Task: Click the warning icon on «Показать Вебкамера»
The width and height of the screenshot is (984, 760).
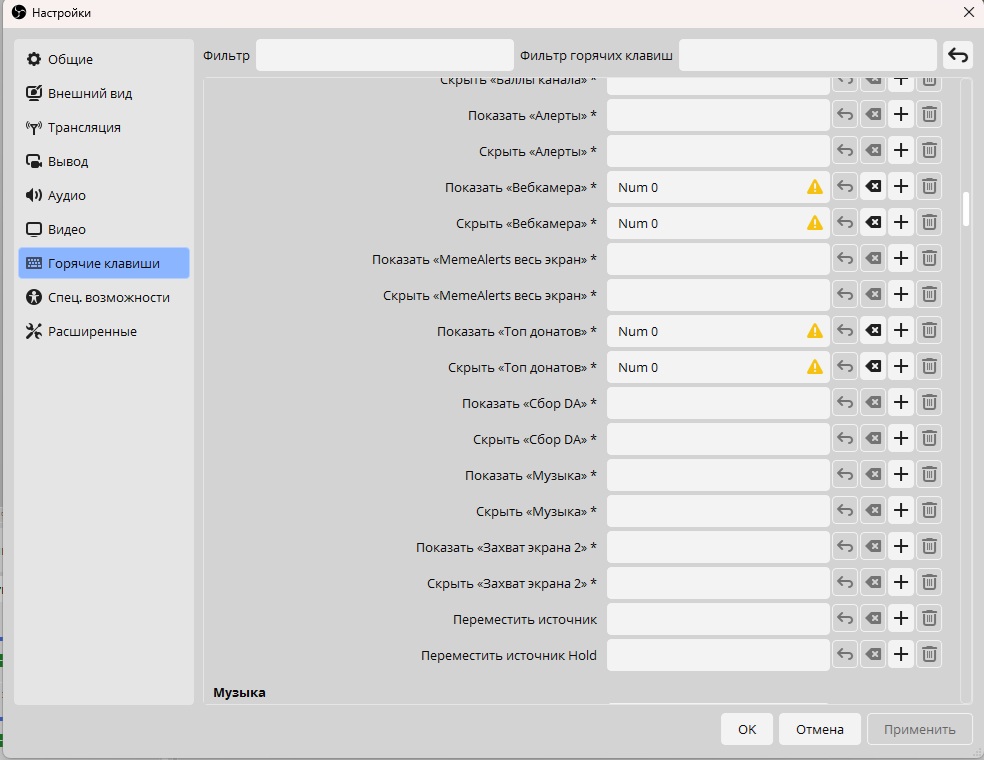Action: (815, 187)
